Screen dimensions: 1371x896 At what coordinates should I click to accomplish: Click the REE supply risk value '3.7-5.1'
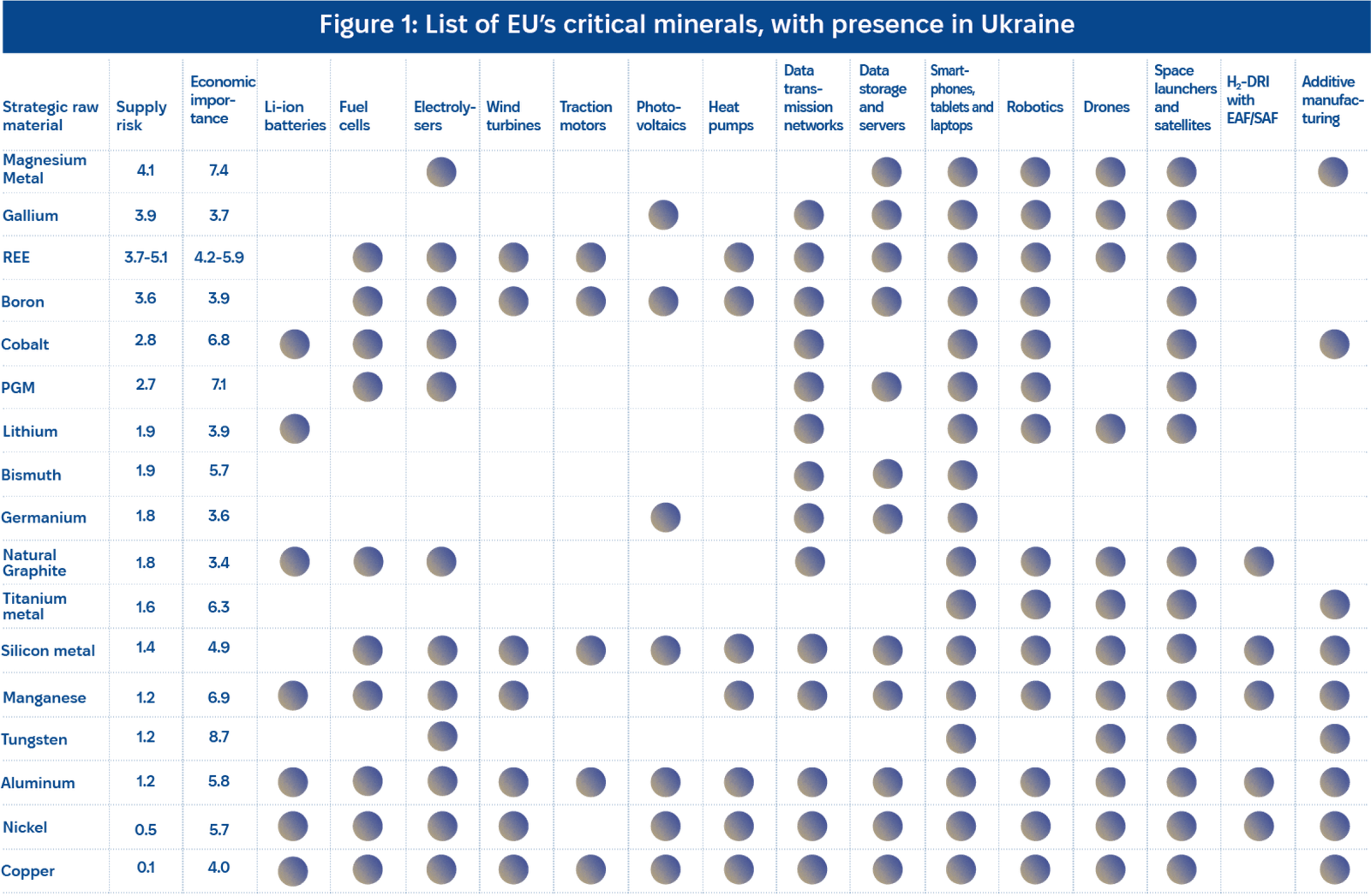(x=146, y=257)
